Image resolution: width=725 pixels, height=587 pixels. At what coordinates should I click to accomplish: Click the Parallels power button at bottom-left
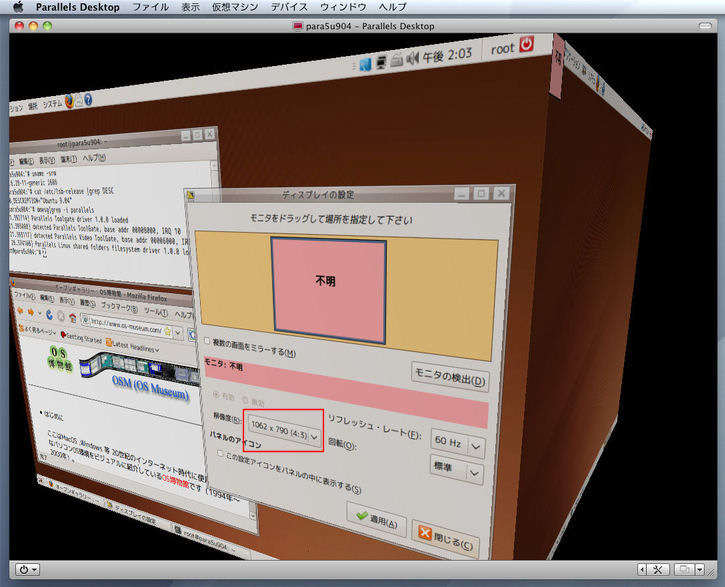tap(28, 569)
